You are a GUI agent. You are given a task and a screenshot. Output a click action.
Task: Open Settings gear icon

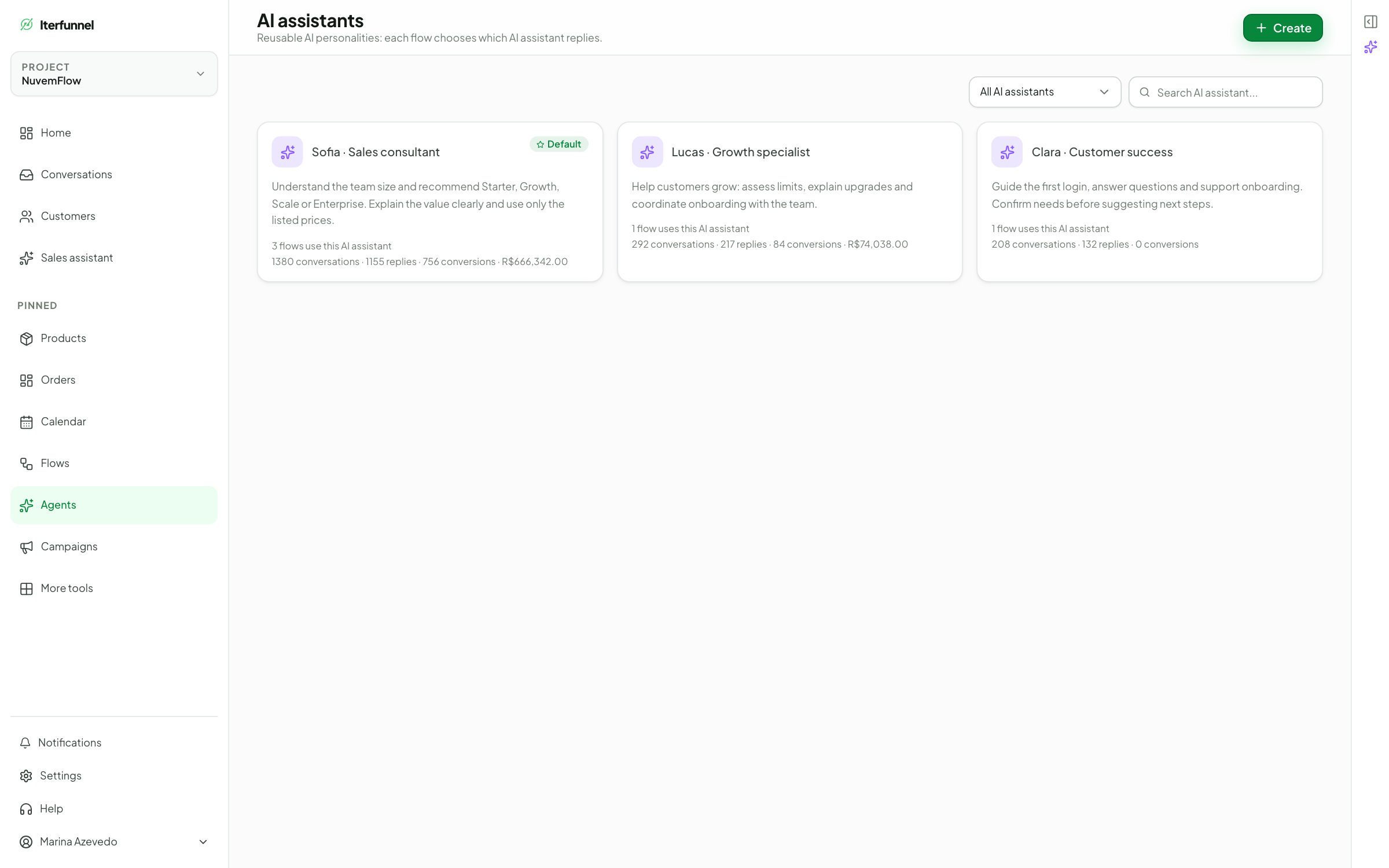(26, 775)
